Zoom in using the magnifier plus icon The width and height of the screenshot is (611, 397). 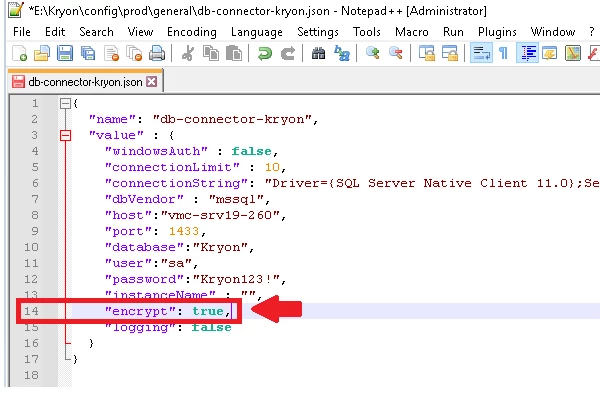373,53
